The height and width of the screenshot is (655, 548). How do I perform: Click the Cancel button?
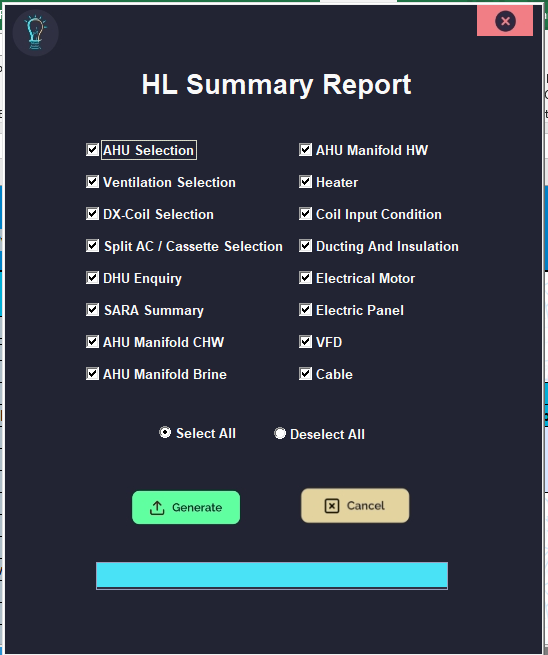355,505
